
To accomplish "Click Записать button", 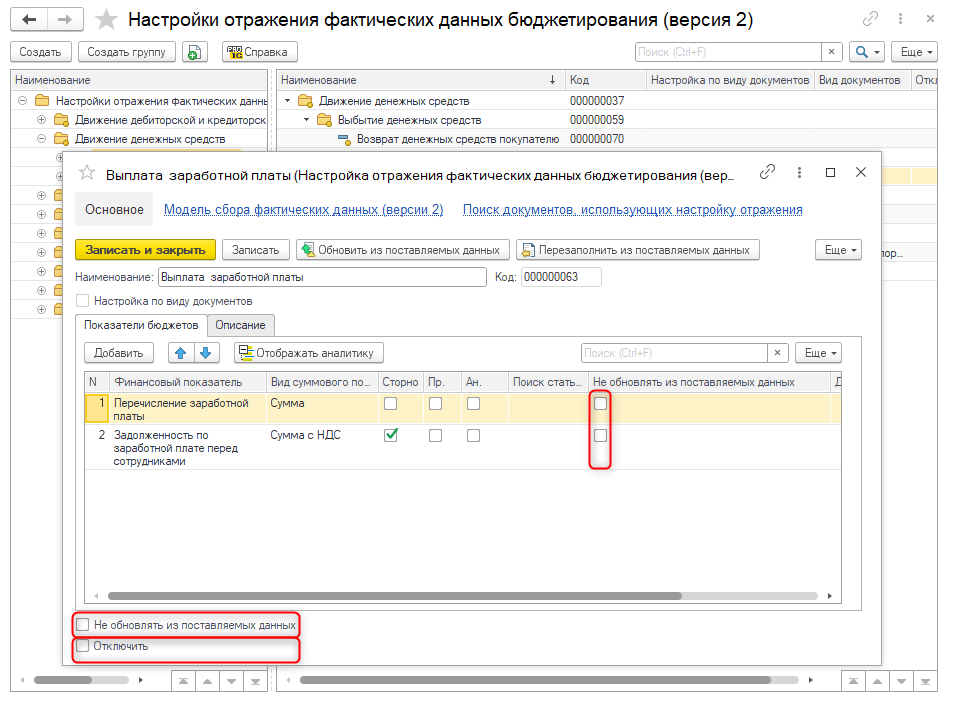I will tap(255, 250).
